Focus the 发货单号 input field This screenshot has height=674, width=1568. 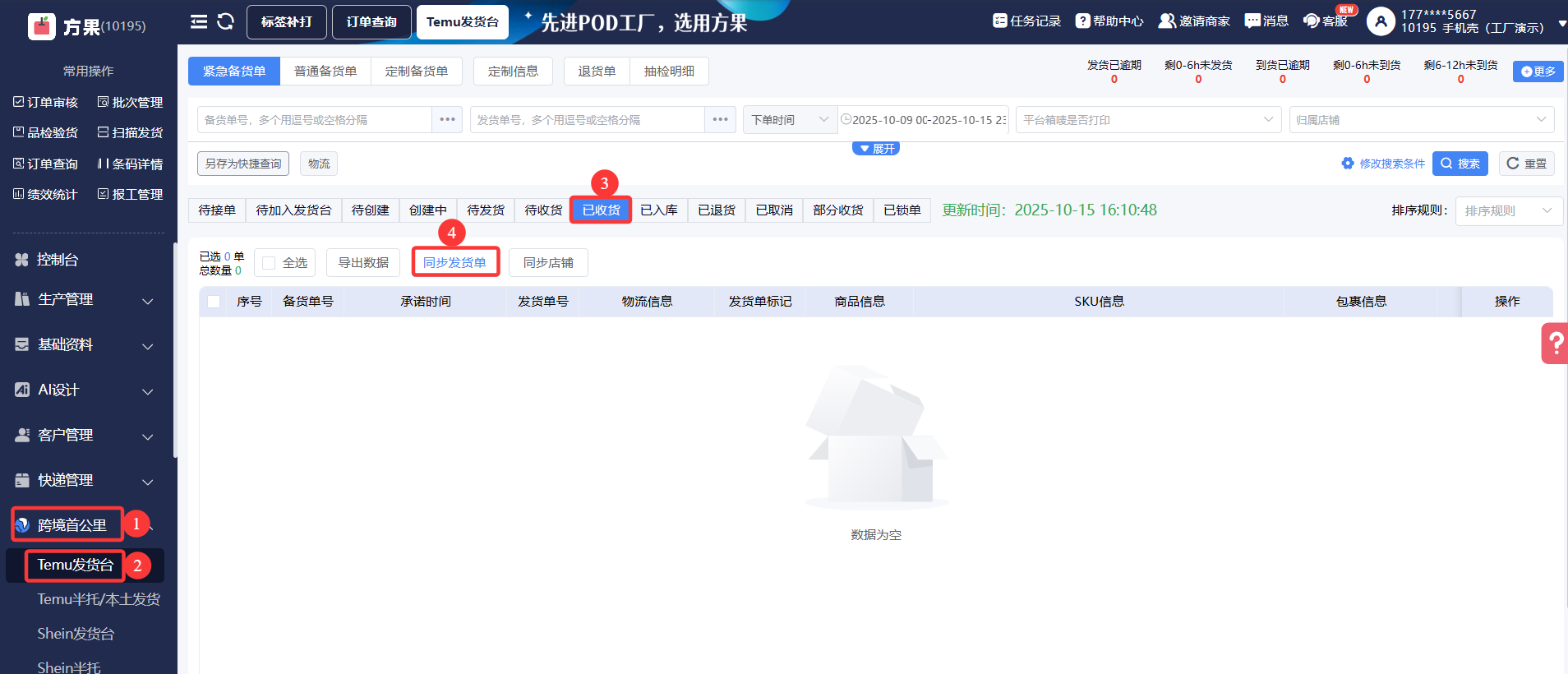(x=588, y=120)
